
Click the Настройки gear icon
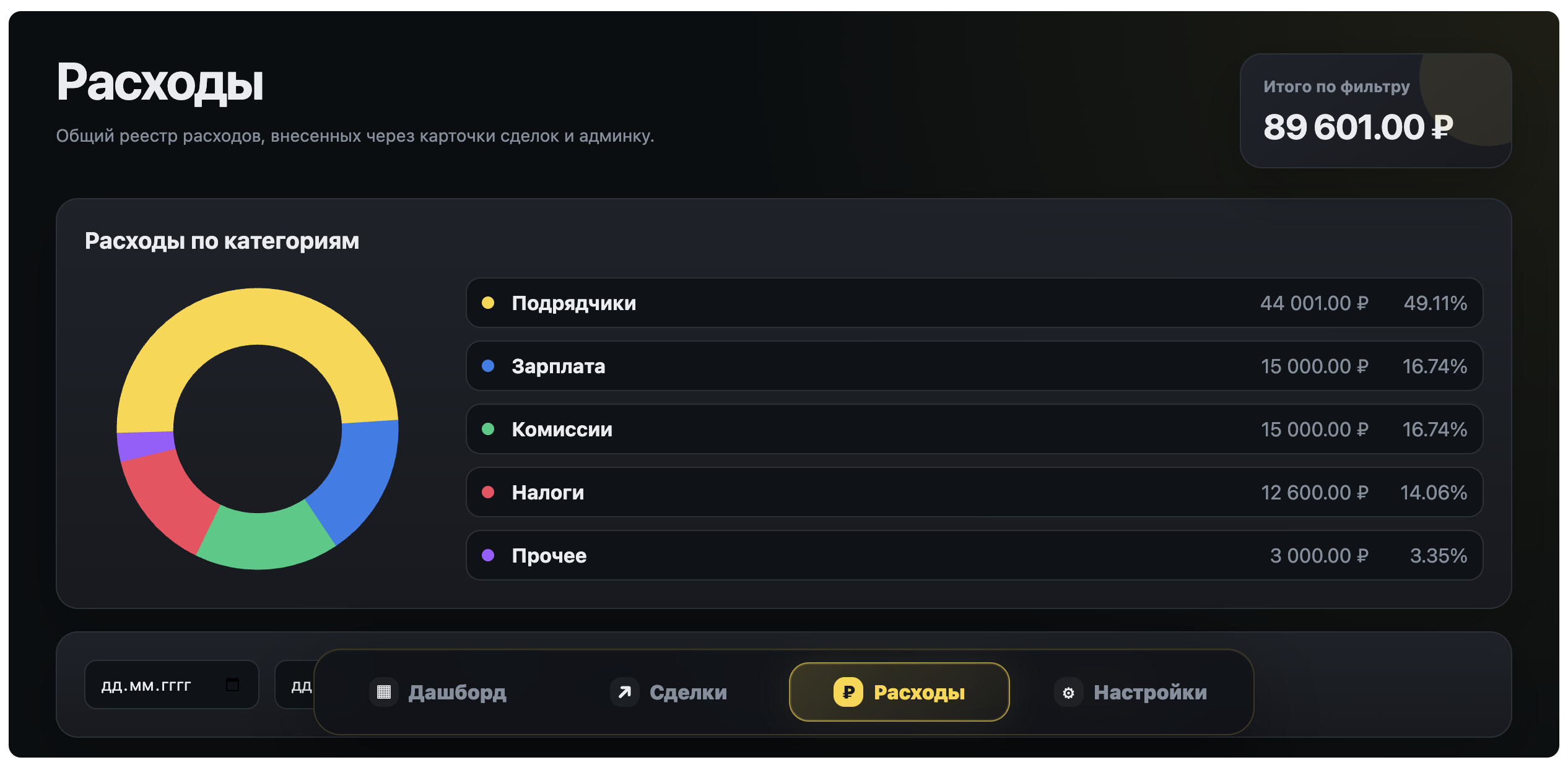point(1068,693)
